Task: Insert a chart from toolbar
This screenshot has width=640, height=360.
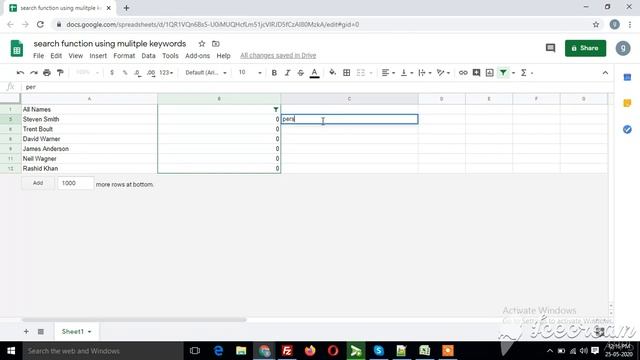Action: [x=489, y=73]
